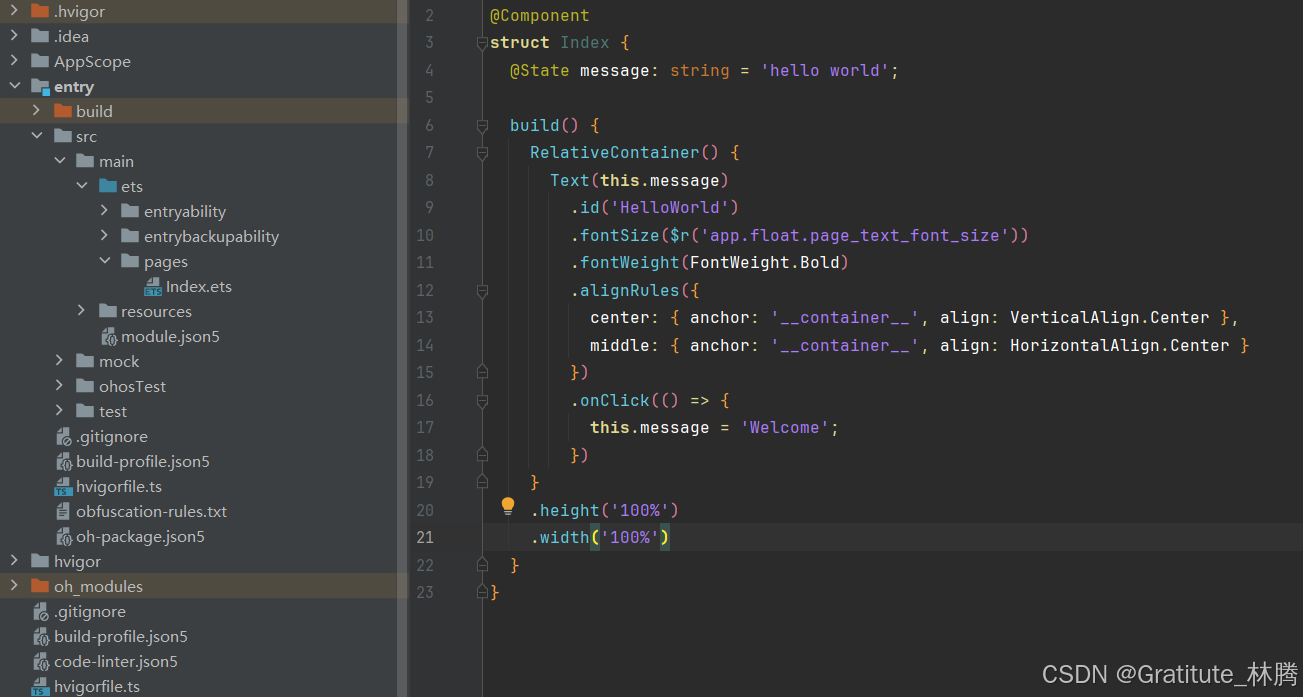1303x697 pixels.
Task: Collapse the entry module arrow
Action: (14, 86)
